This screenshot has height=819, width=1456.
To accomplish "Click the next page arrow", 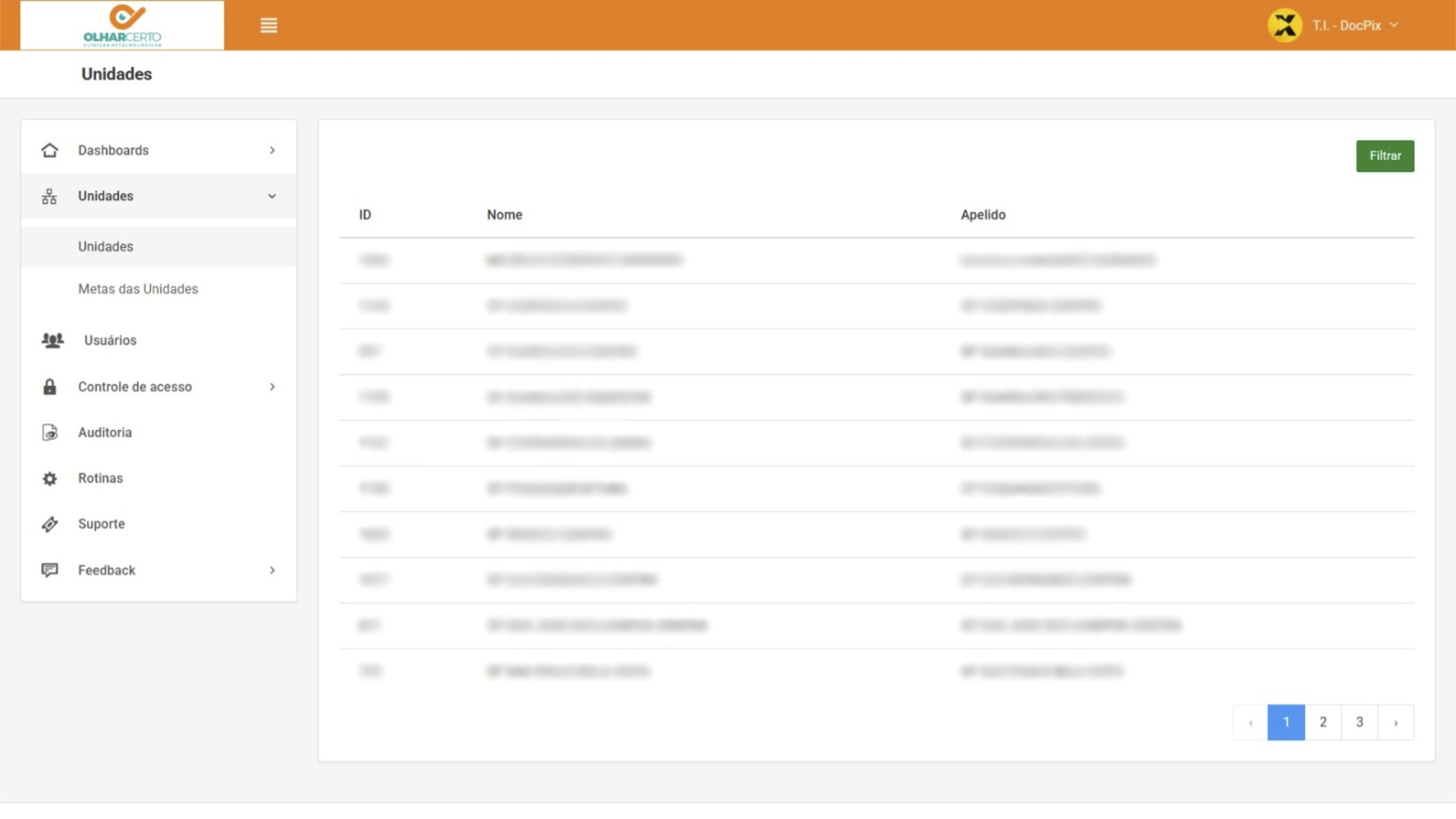I will tap(1395, 722).
